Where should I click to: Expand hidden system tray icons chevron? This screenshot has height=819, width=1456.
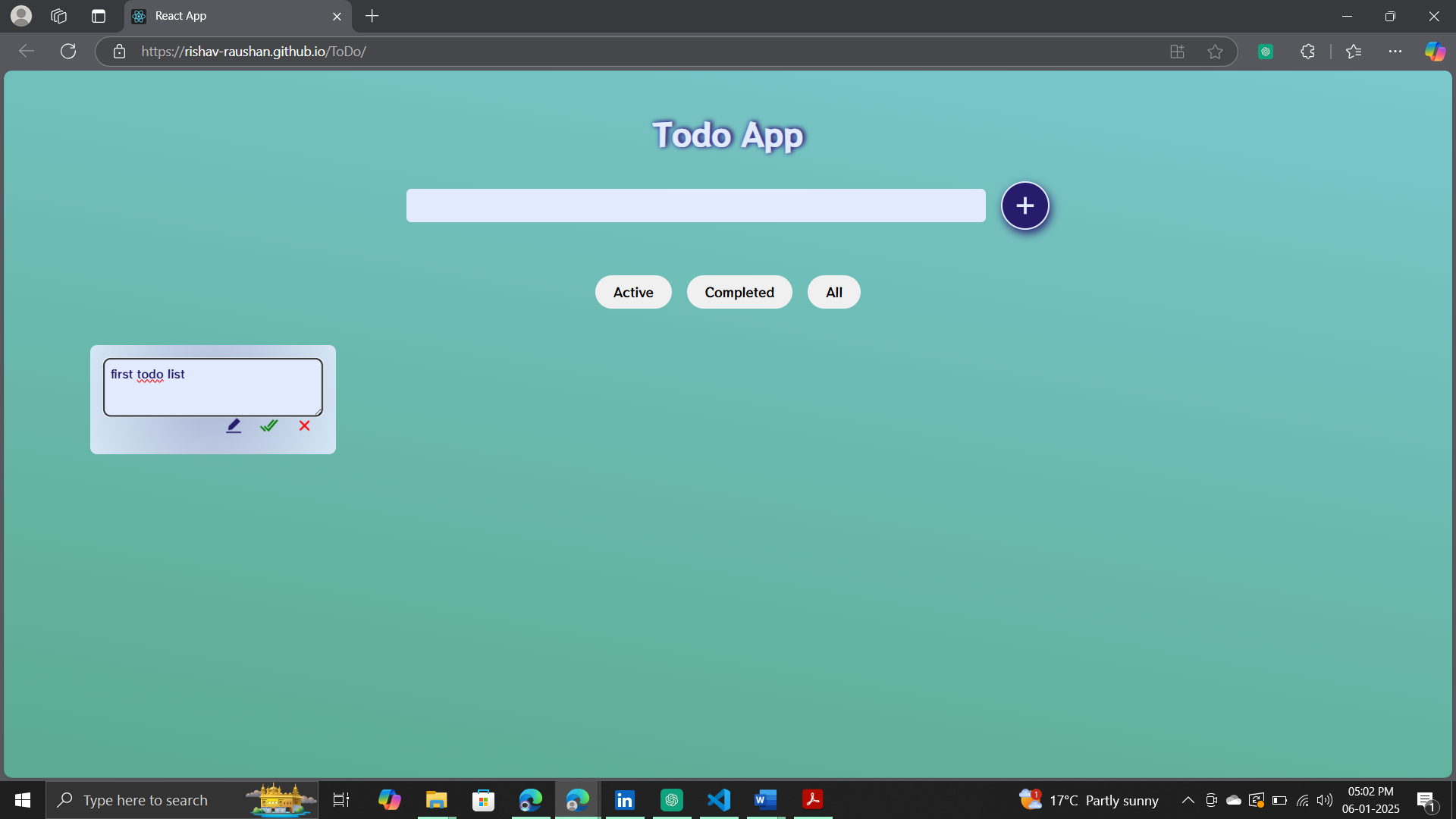coord(1188,800)
